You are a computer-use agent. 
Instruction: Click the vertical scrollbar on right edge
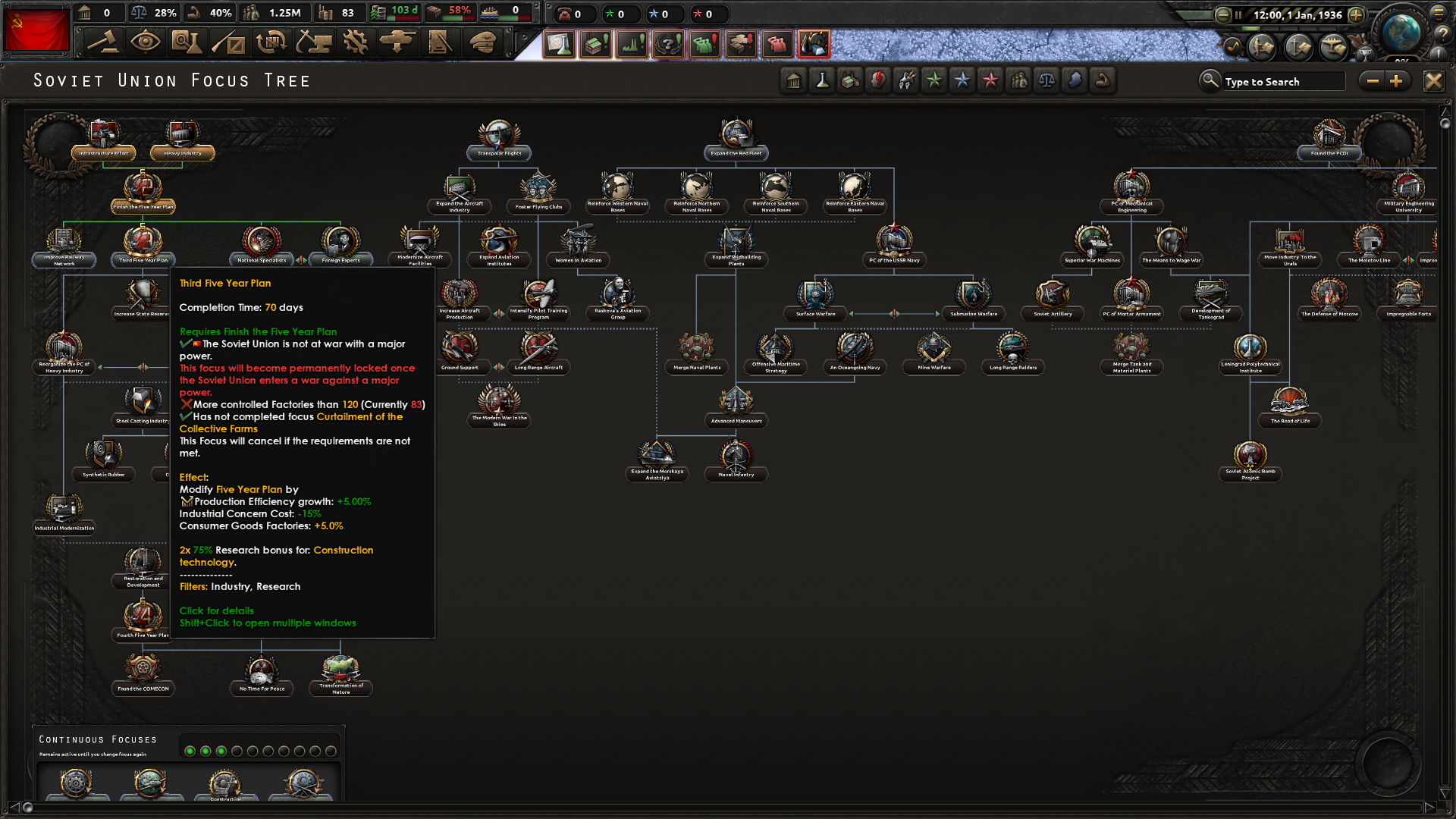click(x=1445, y=455)
